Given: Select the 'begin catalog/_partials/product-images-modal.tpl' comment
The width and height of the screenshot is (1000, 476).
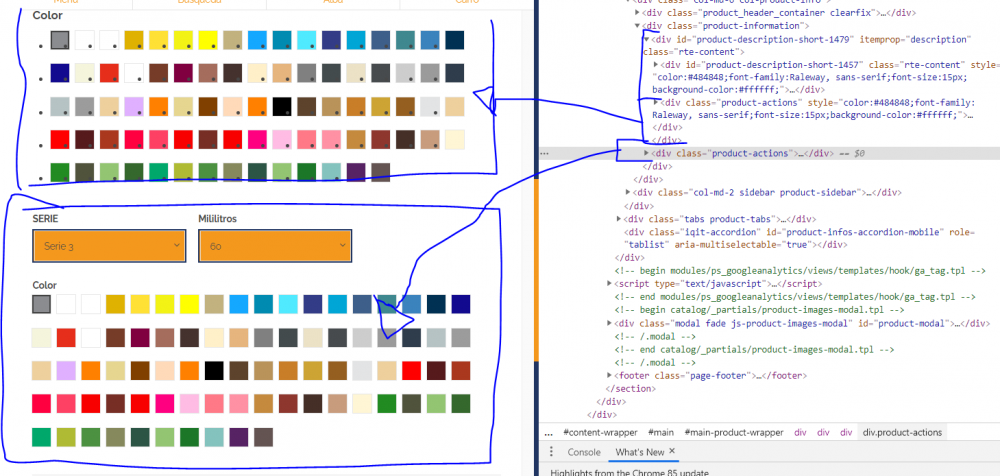Looking at the screenshot, I should pyautogui.click(x=759, y=309).
